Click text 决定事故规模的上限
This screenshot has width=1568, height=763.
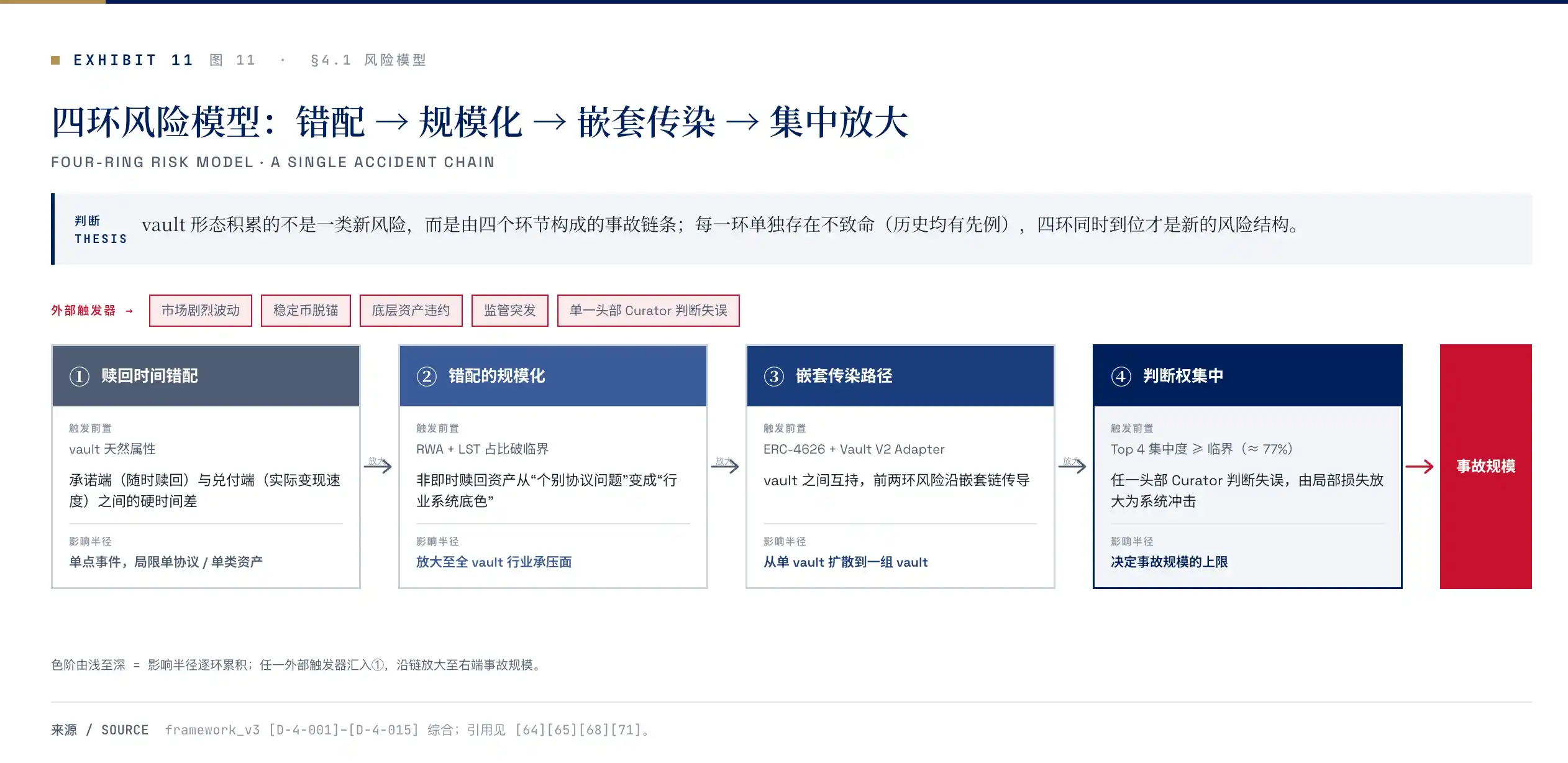coord(1169,562)
